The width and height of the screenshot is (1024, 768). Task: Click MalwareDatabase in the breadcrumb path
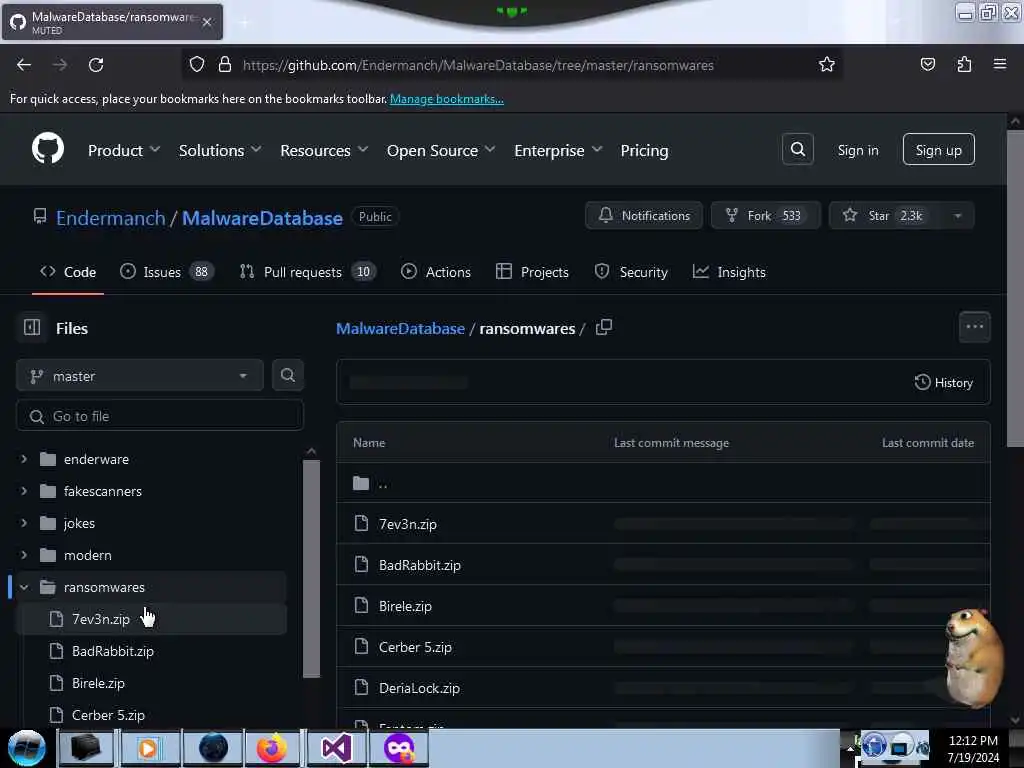(400, 328)
